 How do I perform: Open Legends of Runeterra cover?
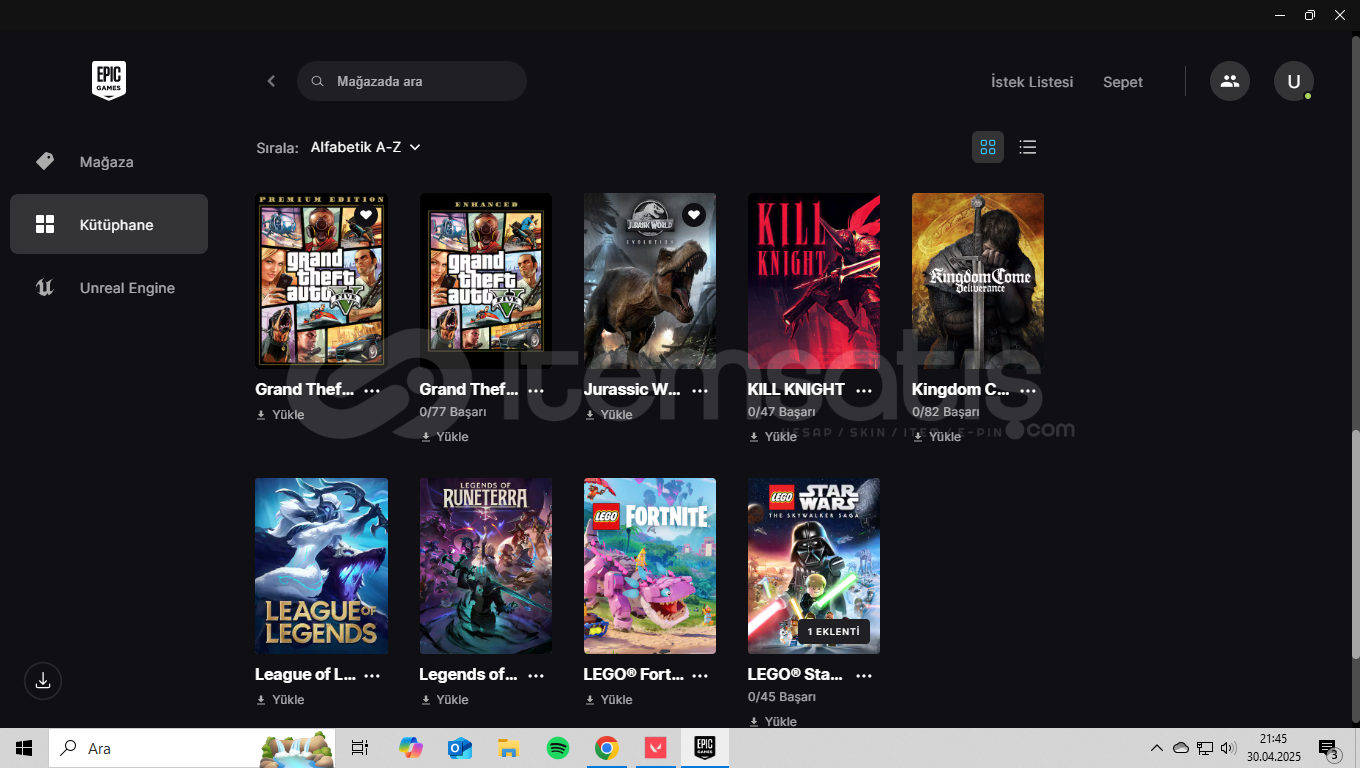(485, 566)
